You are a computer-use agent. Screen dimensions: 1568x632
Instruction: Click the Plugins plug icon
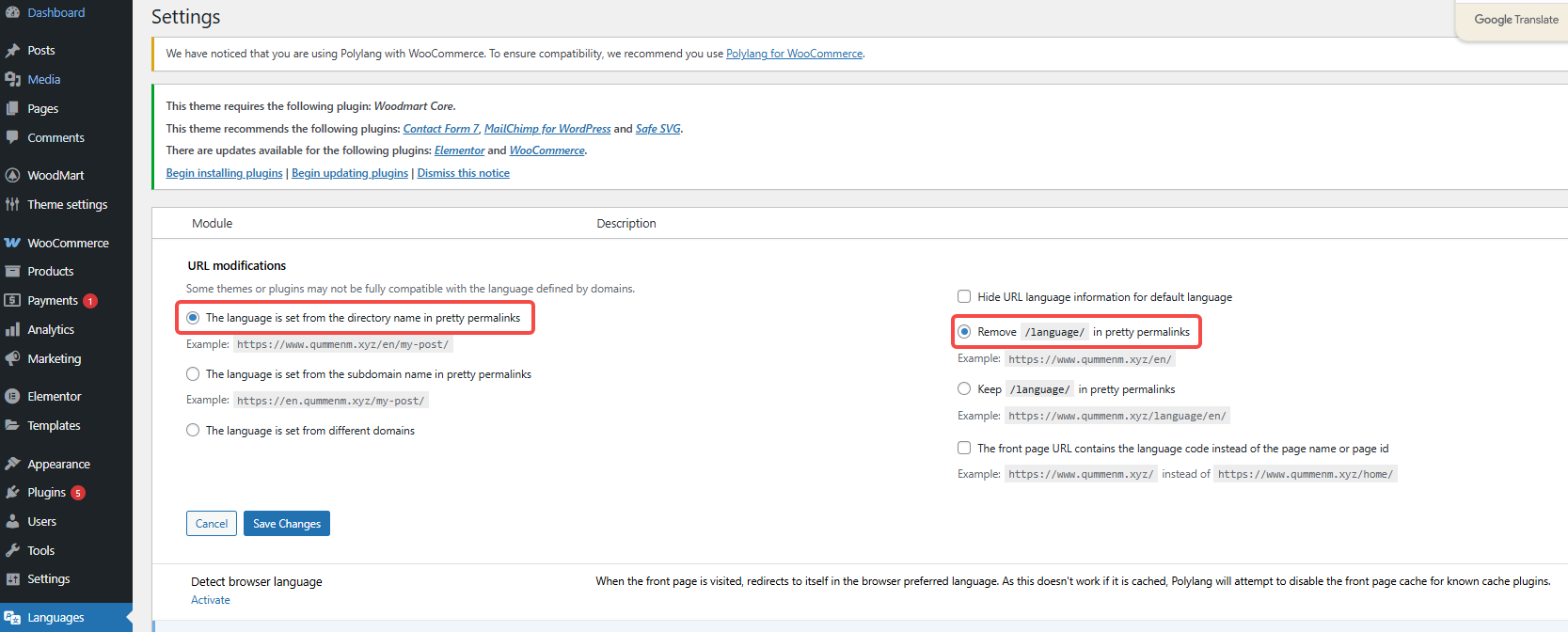[x=12, y=493]
